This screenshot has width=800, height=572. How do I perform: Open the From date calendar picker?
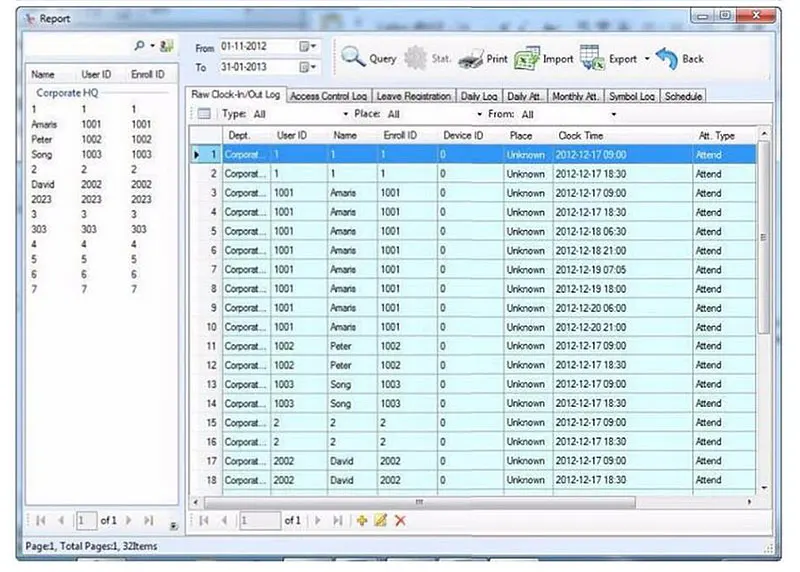point(308,46)
